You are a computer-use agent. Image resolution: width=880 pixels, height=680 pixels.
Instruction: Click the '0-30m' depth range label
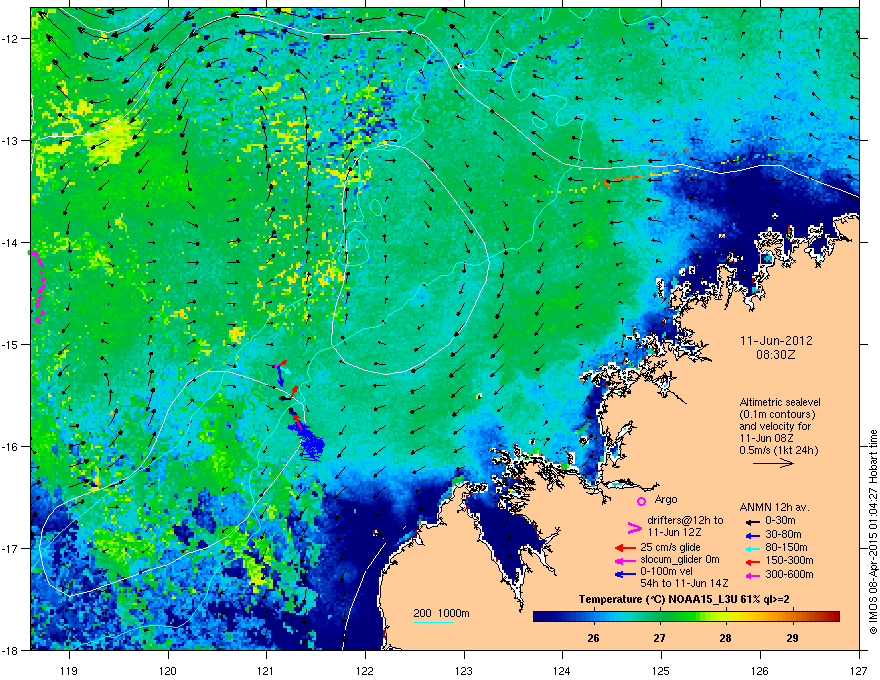click(x=780, y=521)
